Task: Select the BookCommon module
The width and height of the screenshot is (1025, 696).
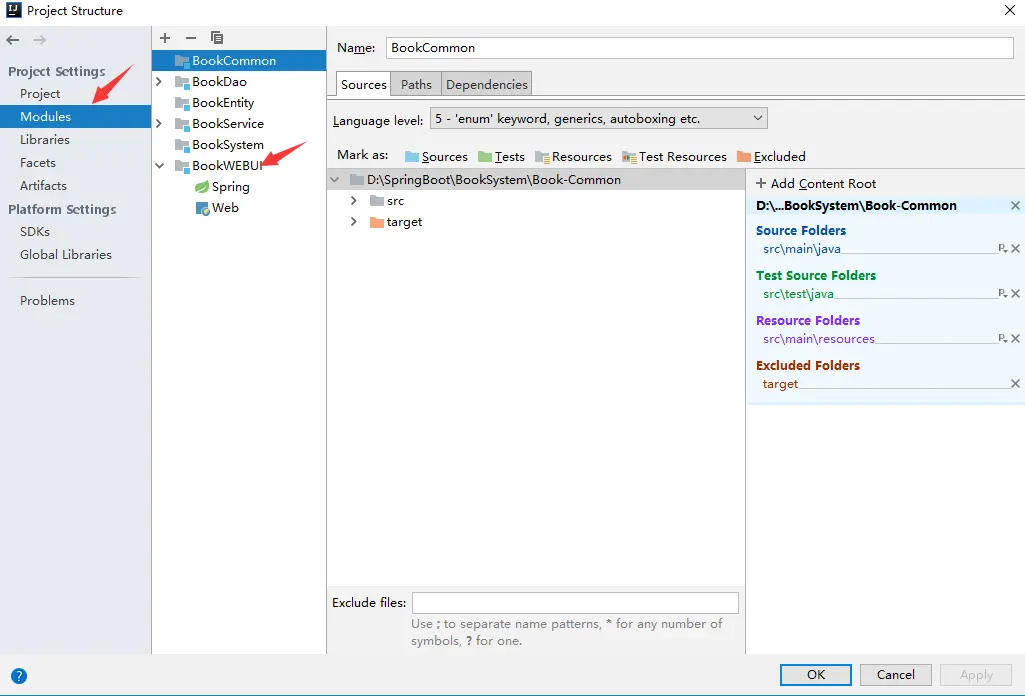Action: pos(239,61)
